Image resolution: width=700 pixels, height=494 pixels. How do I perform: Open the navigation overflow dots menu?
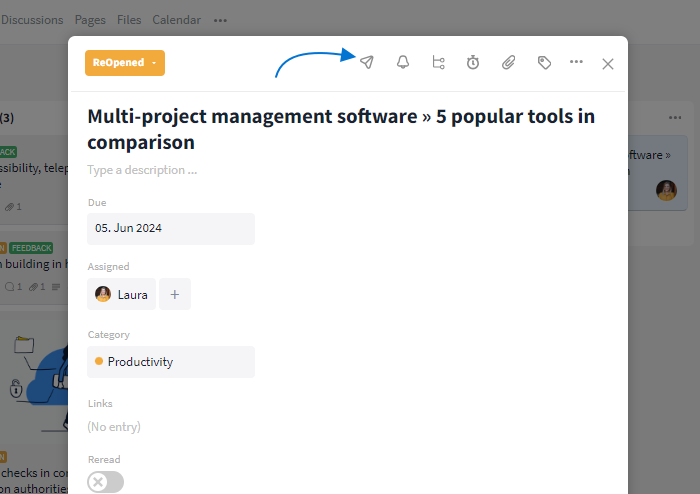pos(220,21)
